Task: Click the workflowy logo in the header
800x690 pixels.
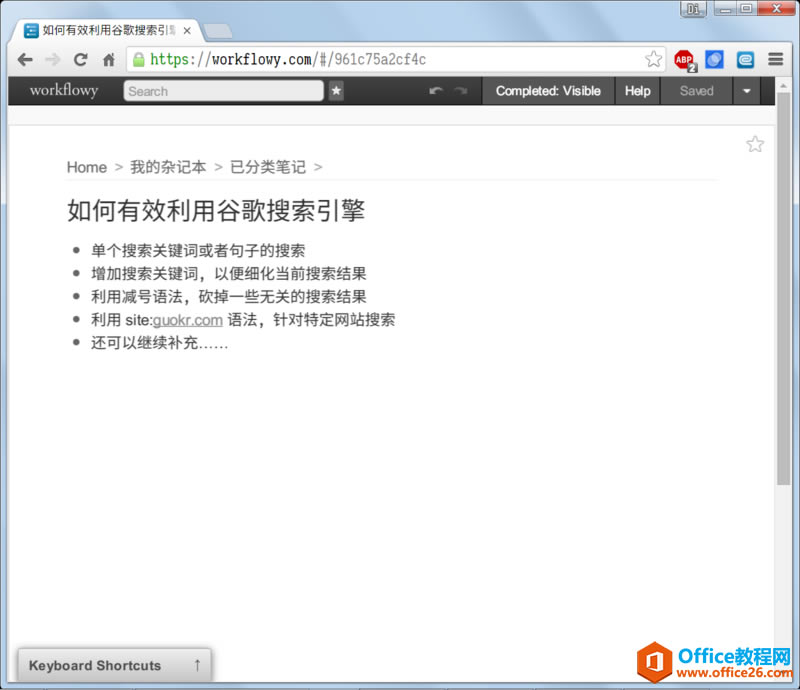Action: (x=62, y=91)
